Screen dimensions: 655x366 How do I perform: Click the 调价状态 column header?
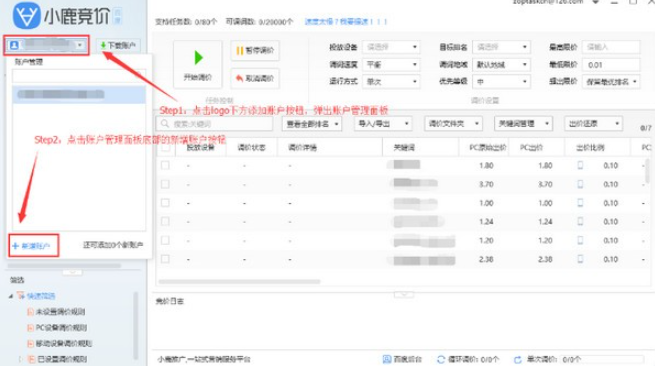(x=251, y=147)
